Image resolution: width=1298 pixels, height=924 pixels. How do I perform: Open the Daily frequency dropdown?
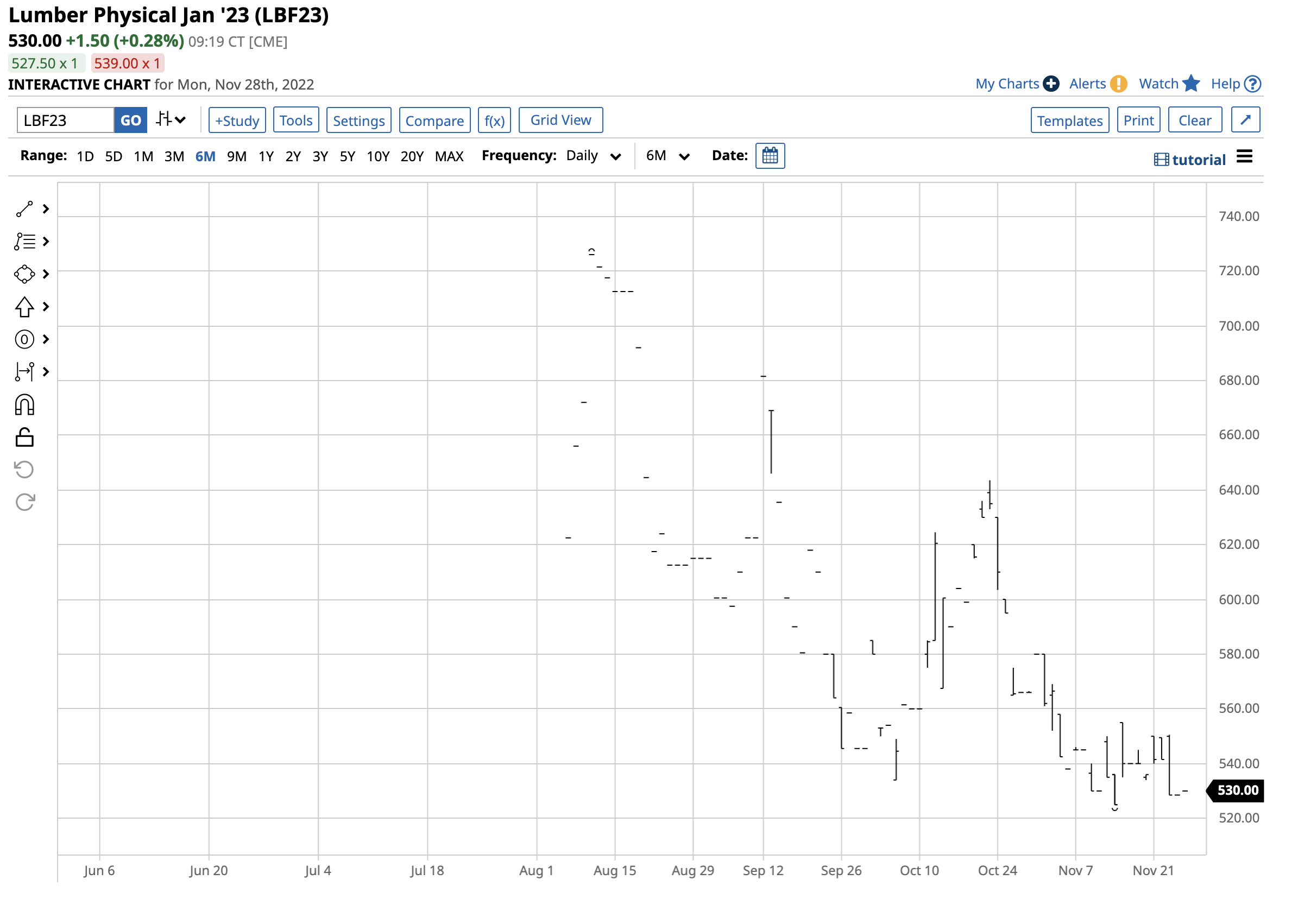[593, 156]
